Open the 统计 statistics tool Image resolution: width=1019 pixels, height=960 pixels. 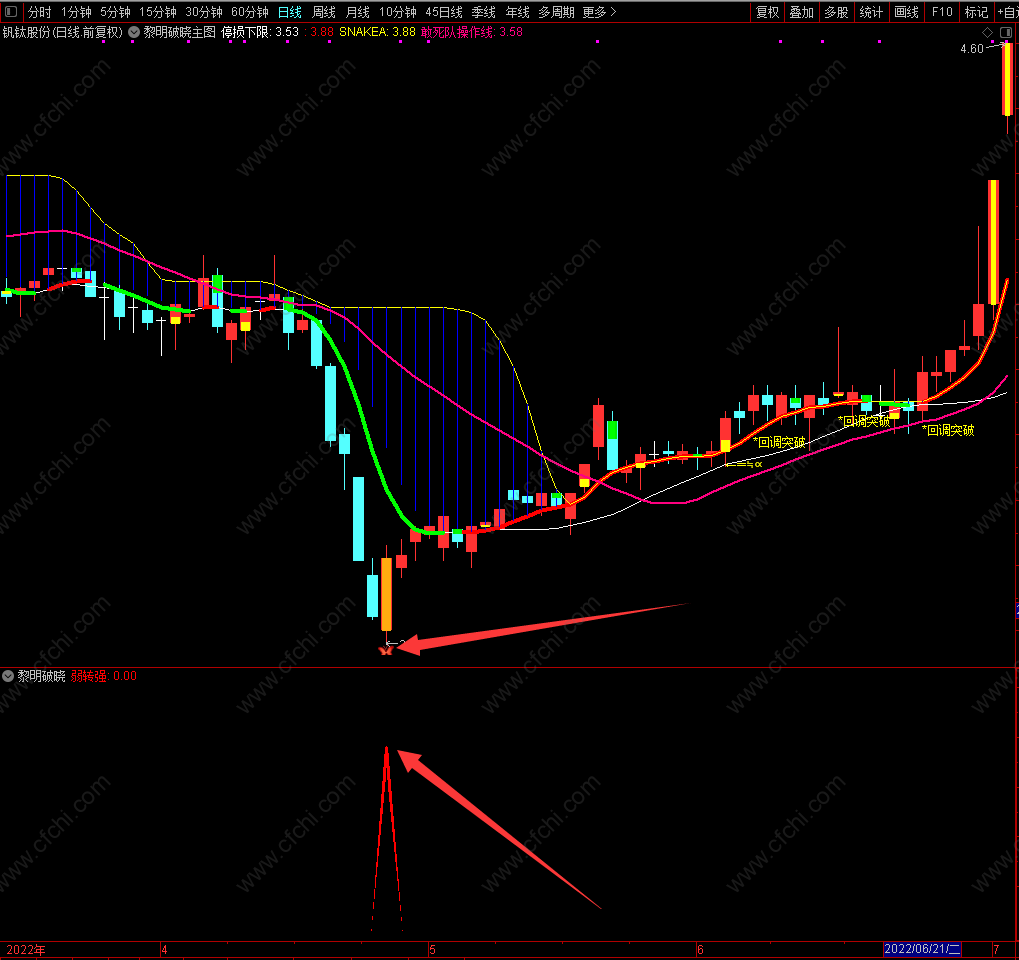pos(871,12)
